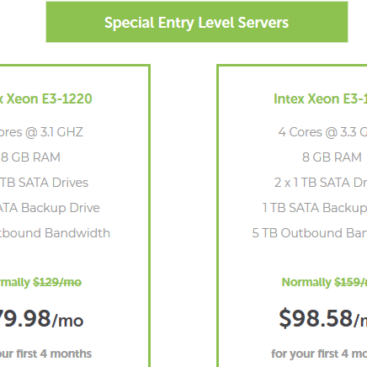Click the struck-through $129/mo price
The width and height of the screenshot is (367, 367).
pyautogui.click(x=57, y=282)
